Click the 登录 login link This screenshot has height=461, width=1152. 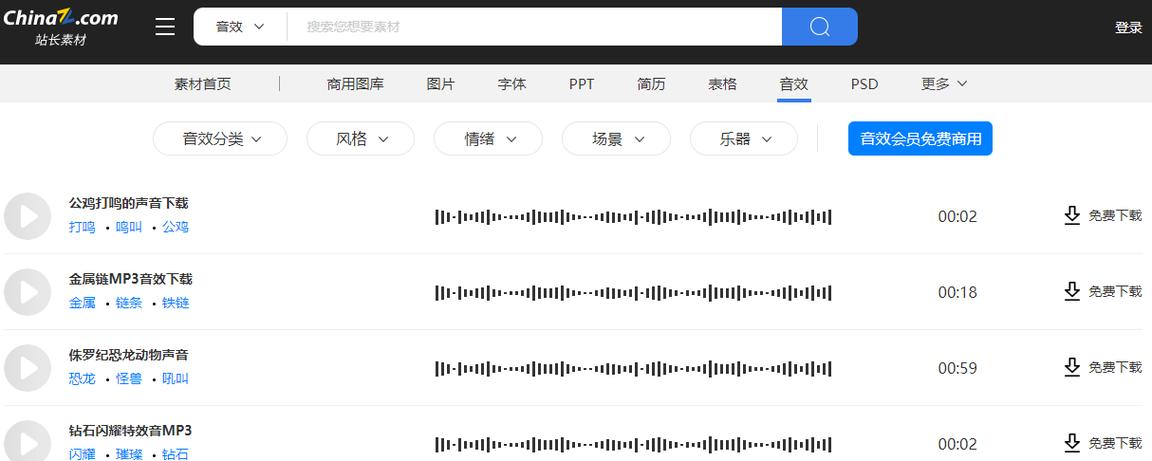[1128, 28]
